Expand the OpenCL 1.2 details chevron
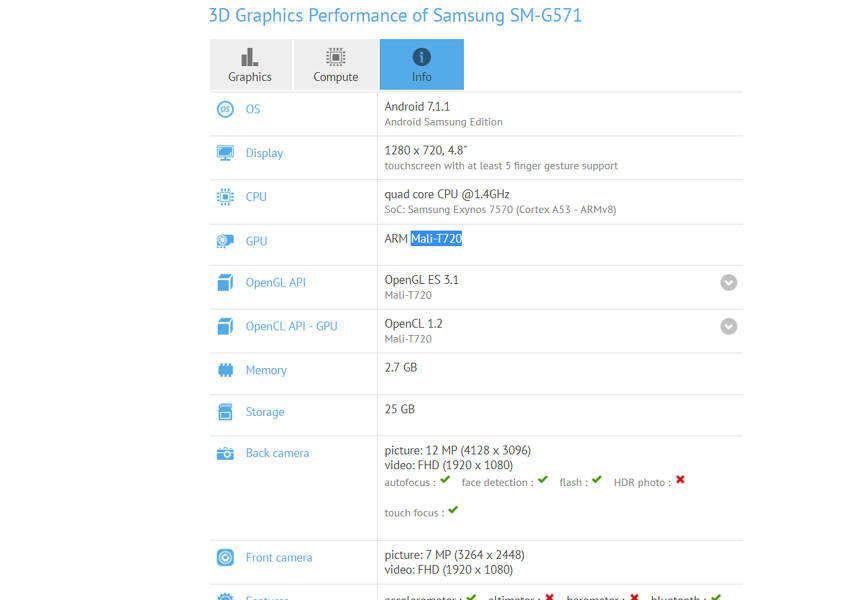 pyautogui.click(x=728, y=327)
